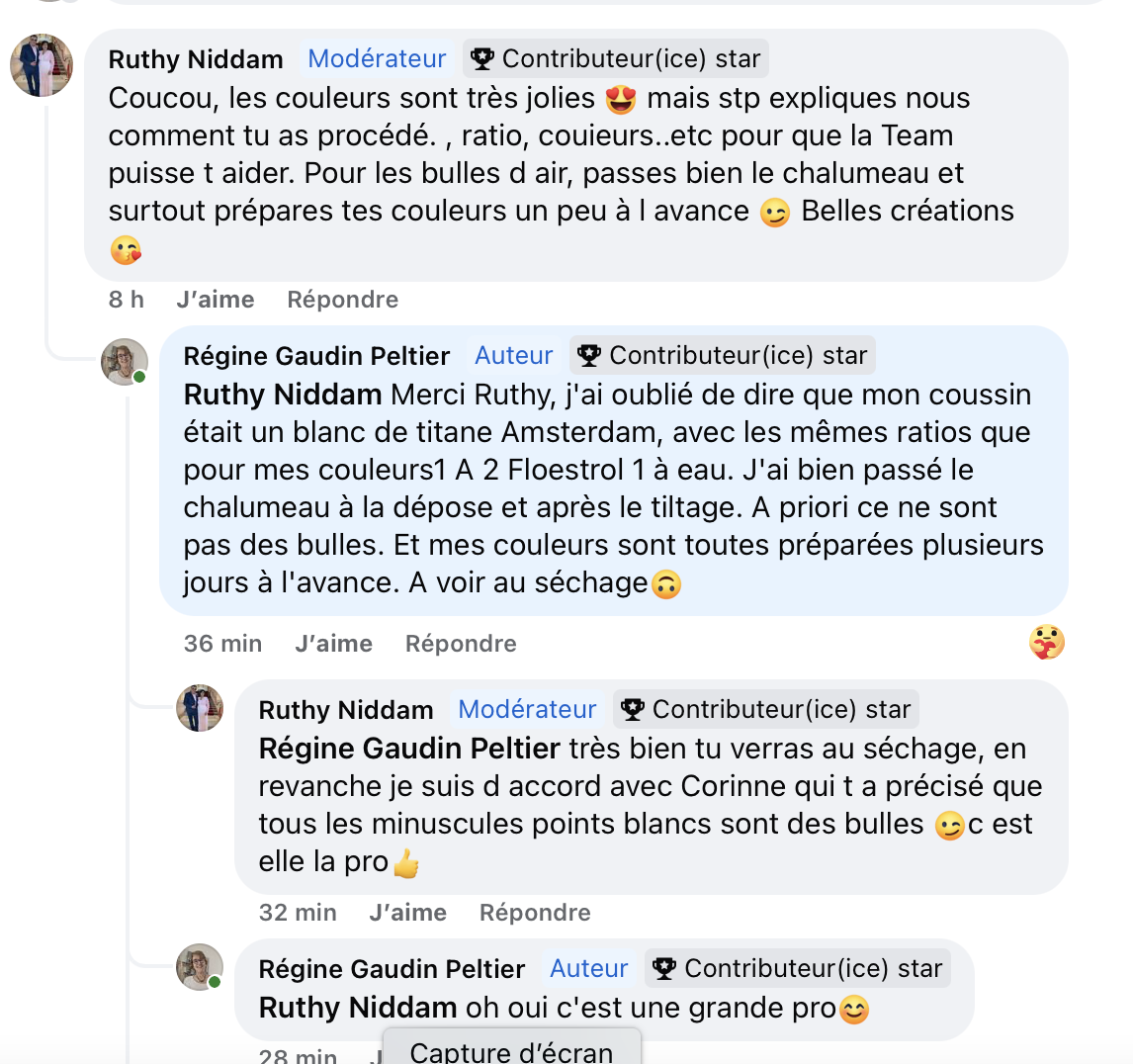Reply to the comment posted 36 min ago
The width and height of the screenshot is (1133, 1064).
point(461,644)
